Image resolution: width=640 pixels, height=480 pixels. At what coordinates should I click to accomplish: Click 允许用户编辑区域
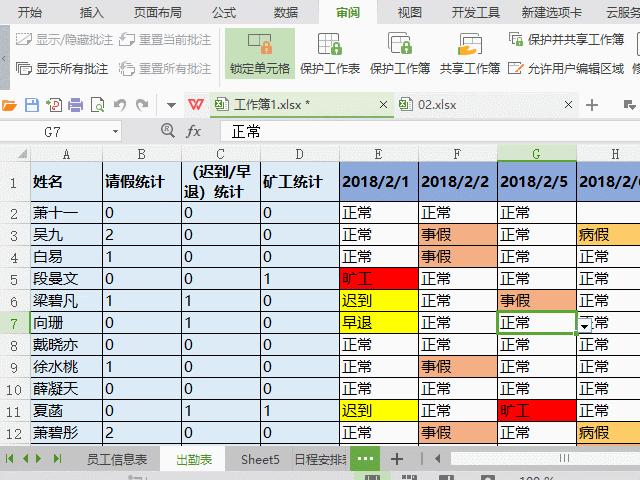click(566, 68)
